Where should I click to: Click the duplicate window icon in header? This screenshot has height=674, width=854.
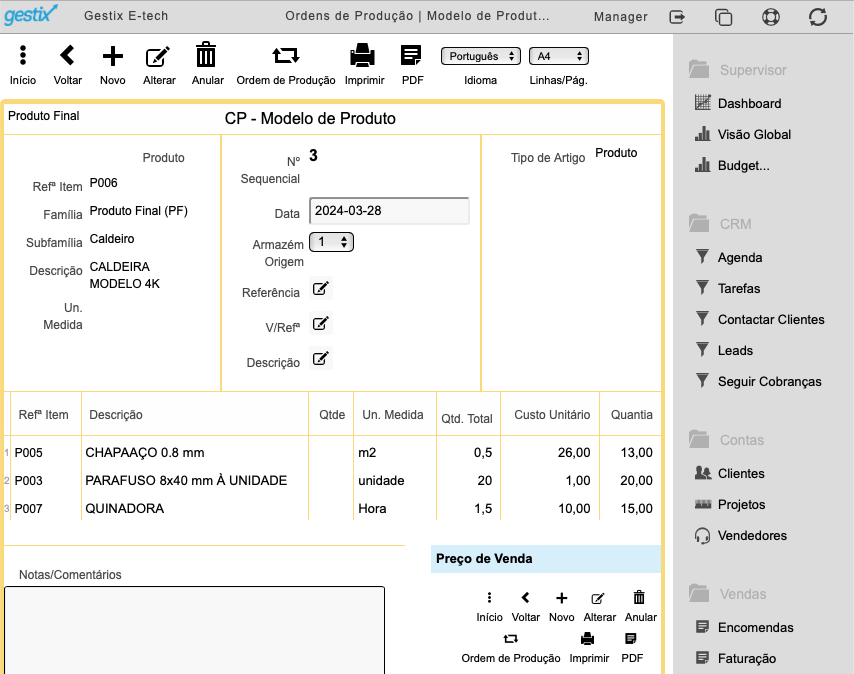coord(723,17)
